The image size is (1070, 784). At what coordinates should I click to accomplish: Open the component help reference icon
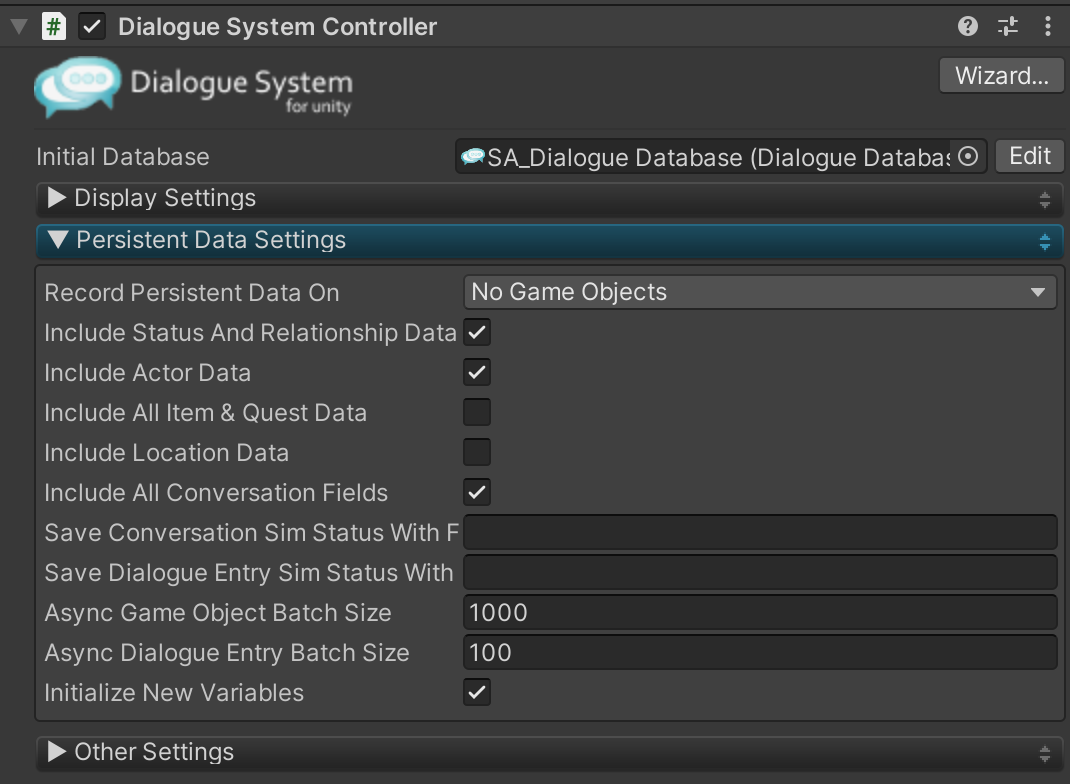[x=967, y=27]
